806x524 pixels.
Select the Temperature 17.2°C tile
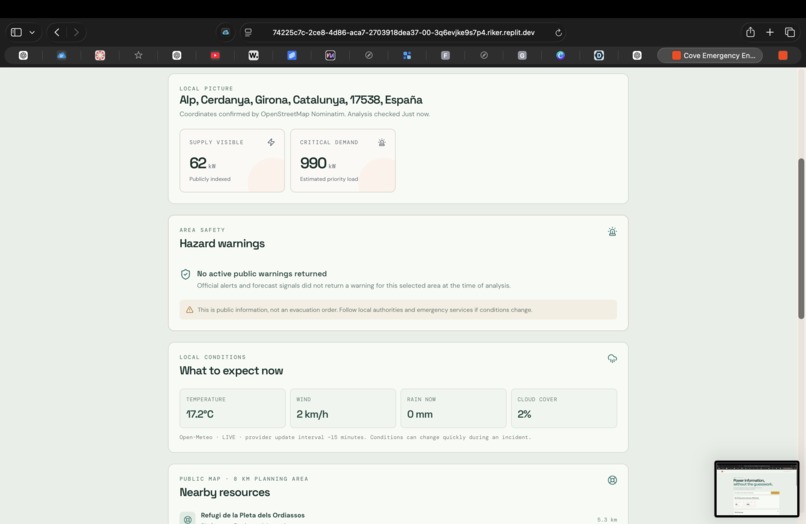(x=232, y=408)
